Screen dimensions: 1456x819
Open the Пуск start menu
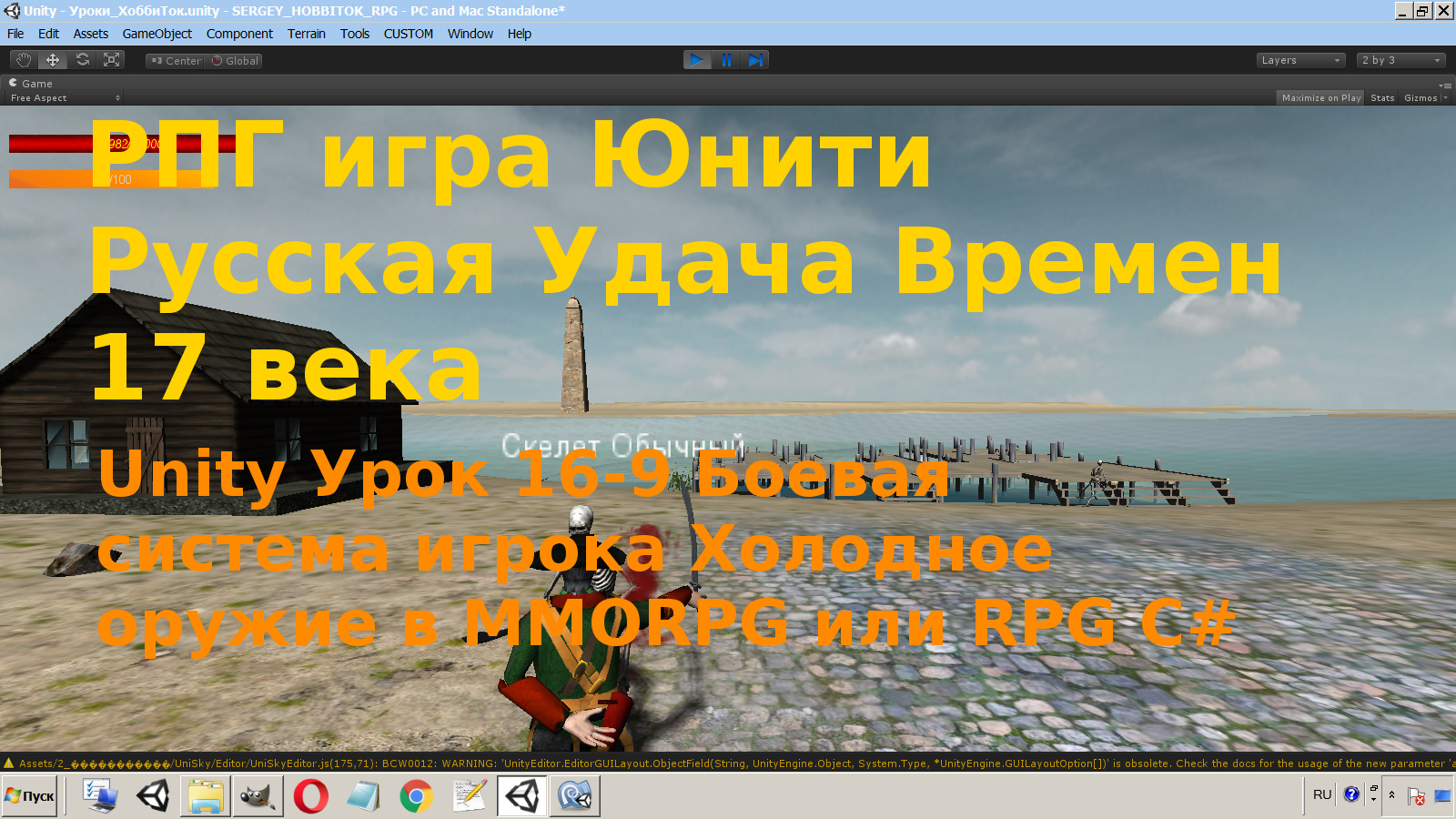pyautogui.click(x=30, y=796)
